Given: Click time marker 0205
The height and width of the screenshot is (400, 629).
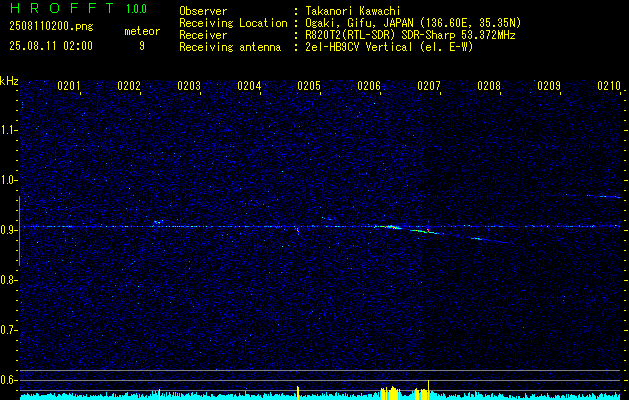Looking at the screenshot, I should [x=309, y=86].
